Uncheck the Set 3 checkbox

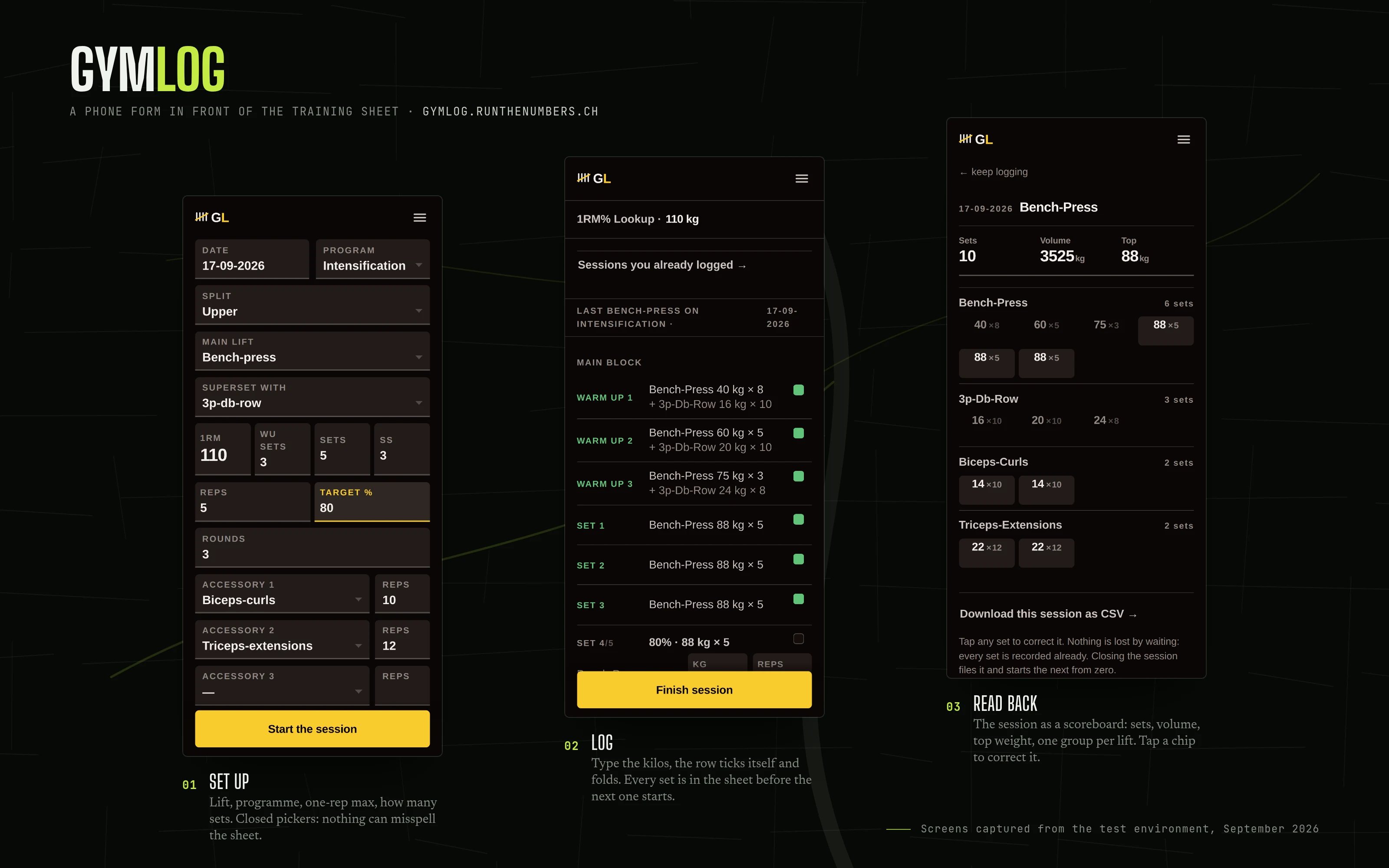pos(798,599)
